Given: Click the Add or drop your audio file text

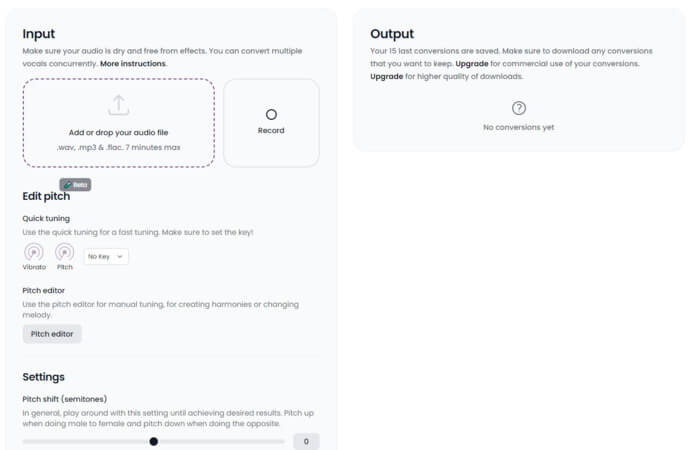Looking at the screenshot, I should pos(118,132).
